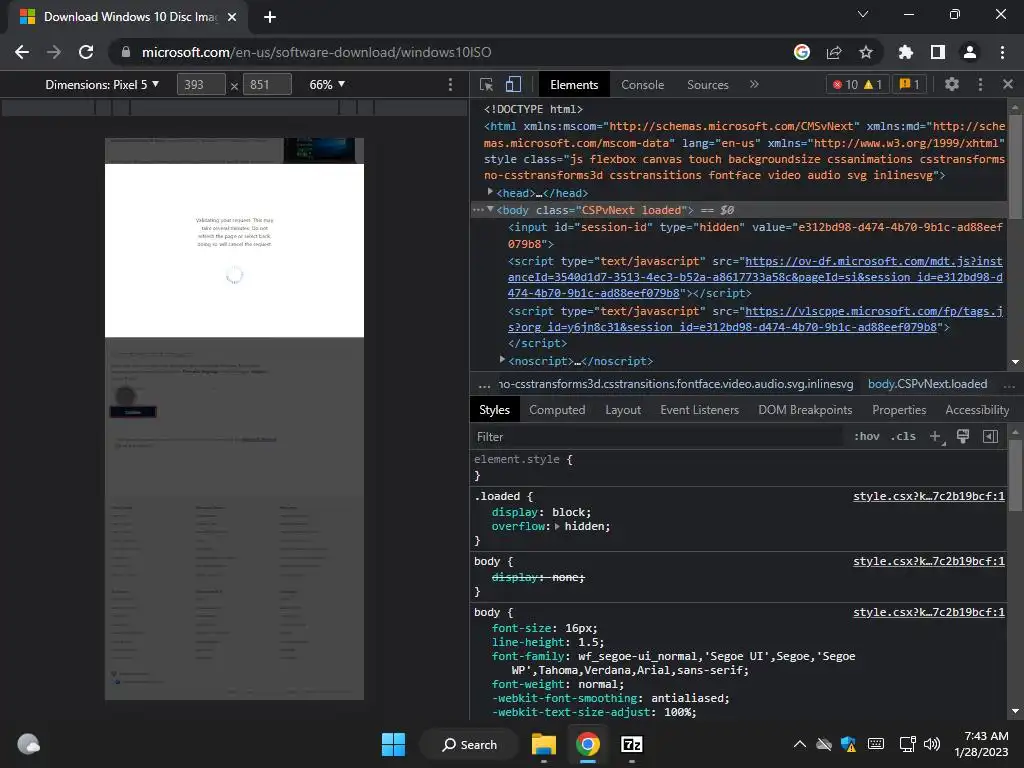The image size is (1024, 768).
Task: Open style.csx link for .loaded rule
Action: point(929,496)
